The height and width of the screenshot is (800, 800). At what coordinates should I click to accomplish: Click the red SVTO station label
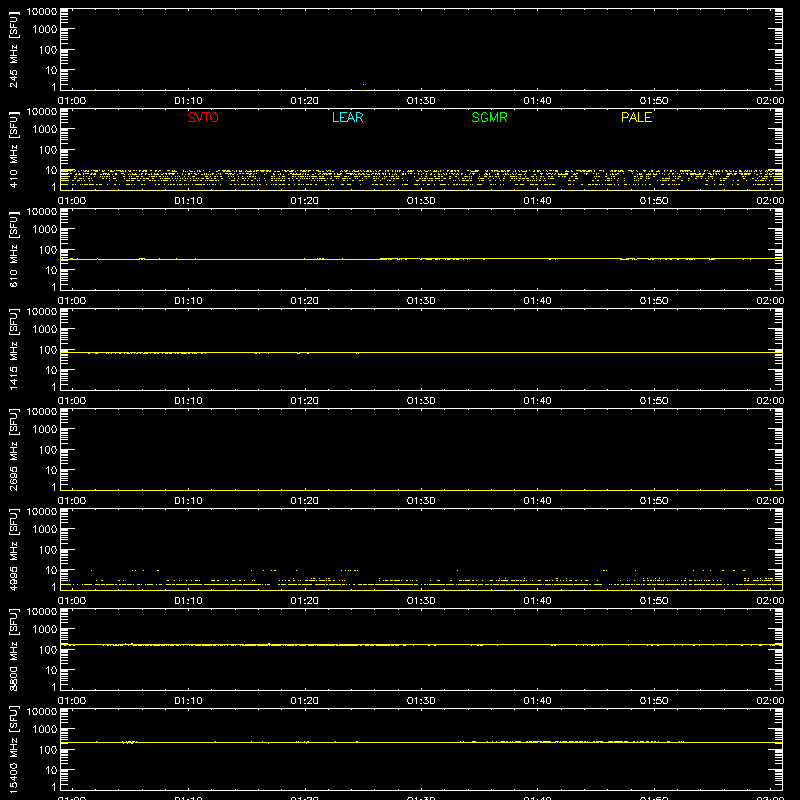[x=203, y=117]
